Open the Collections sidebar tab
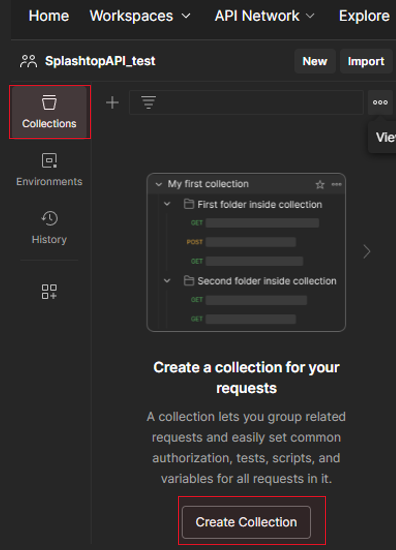Screen dimensions: 396x550 click(x=49, y=112)
